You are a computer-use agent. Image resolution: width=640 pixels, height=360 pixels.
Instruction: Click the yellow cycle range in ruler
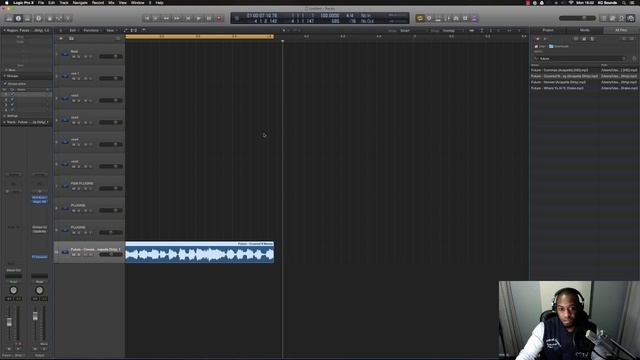[x=200, y=36]
